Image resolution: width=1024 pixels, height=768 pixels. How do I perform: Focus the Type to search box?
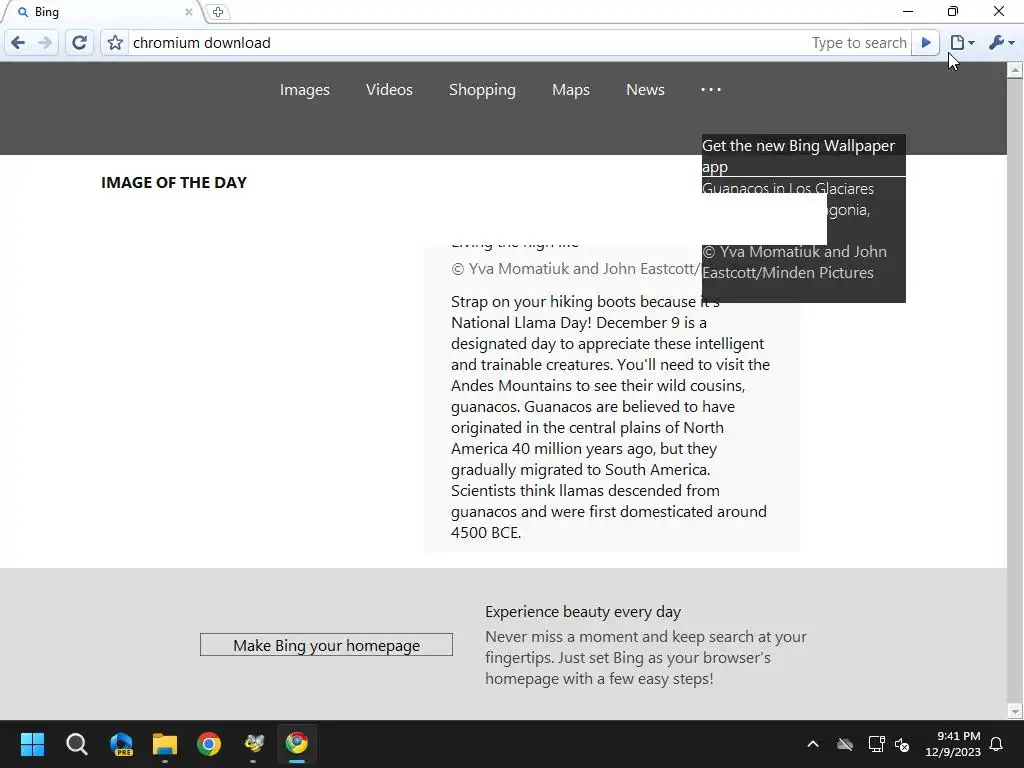(859, 43)
